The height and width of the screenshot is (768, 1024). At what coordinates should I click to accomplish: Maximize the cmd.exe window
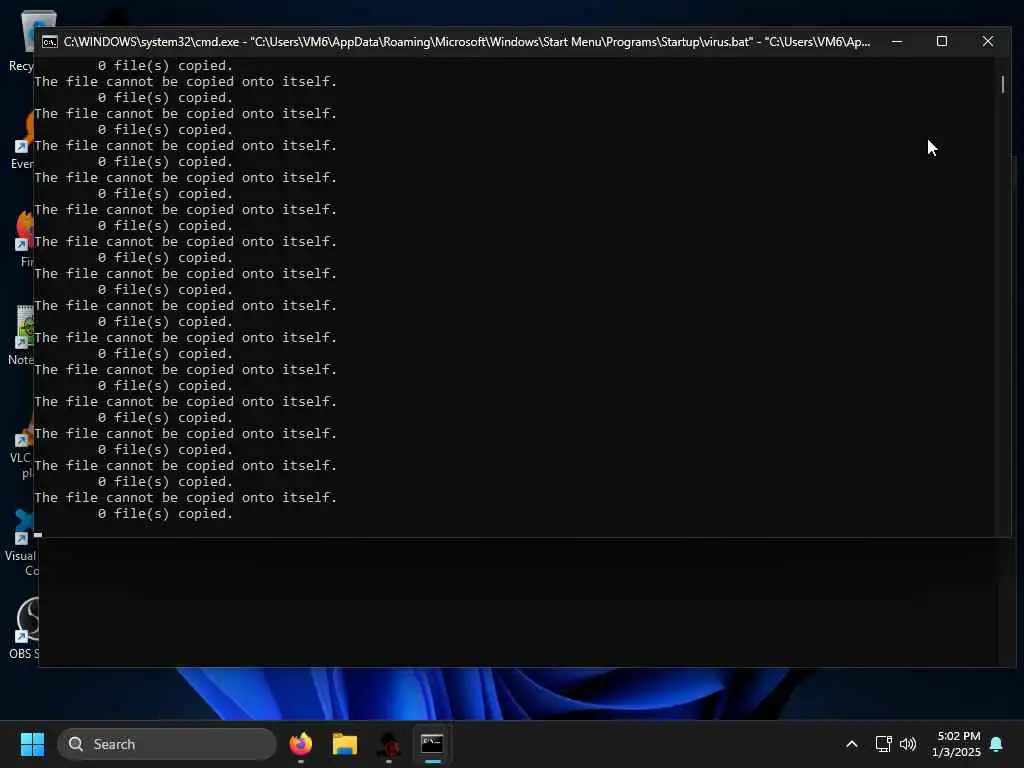(x=942, y=41)
